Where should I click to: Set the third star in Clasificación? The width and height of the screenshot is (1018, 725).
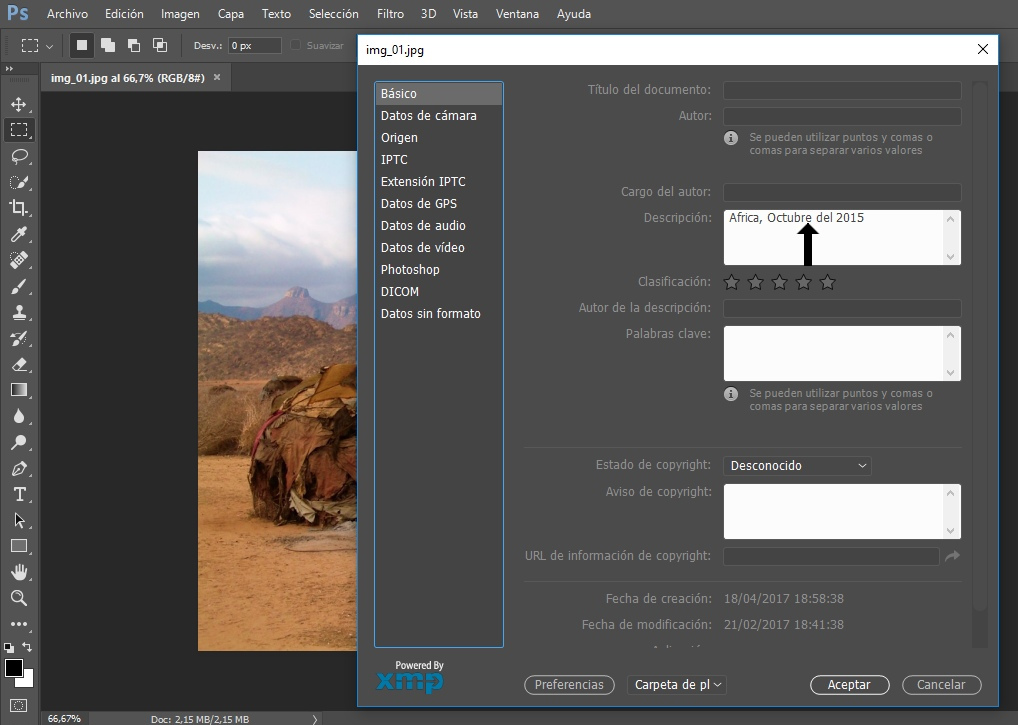(779, 282)
